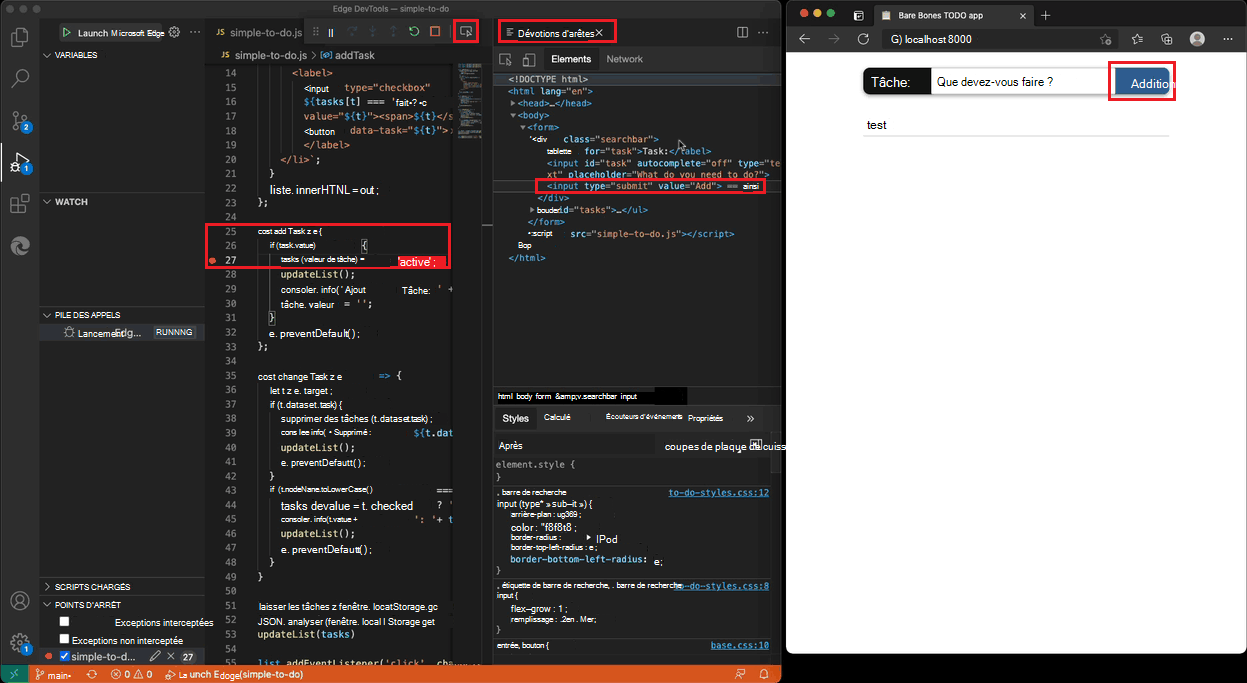Screen dimensions: 1247x683
Task: Click Step Over in the debug toolbar
Action: point(352,32)
